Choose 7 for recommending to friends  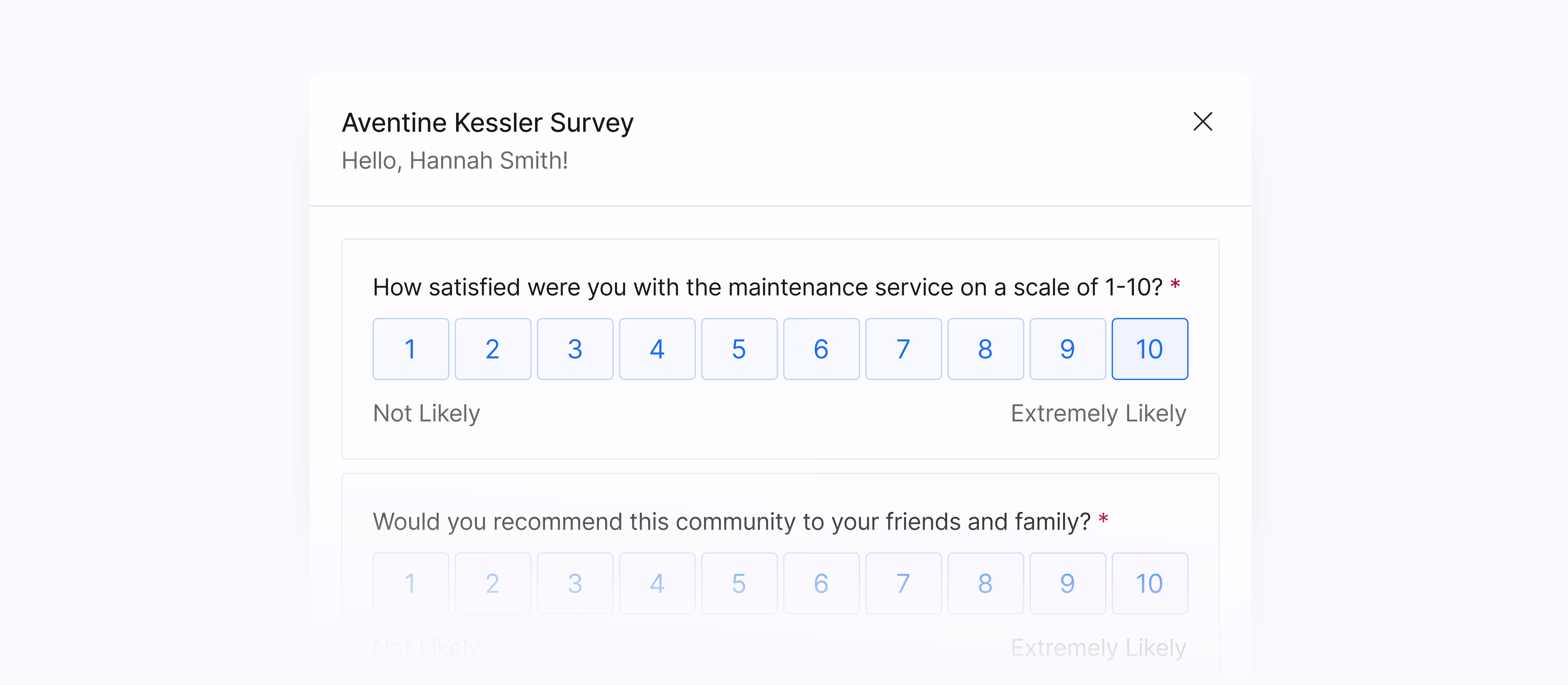coord(904,583)
